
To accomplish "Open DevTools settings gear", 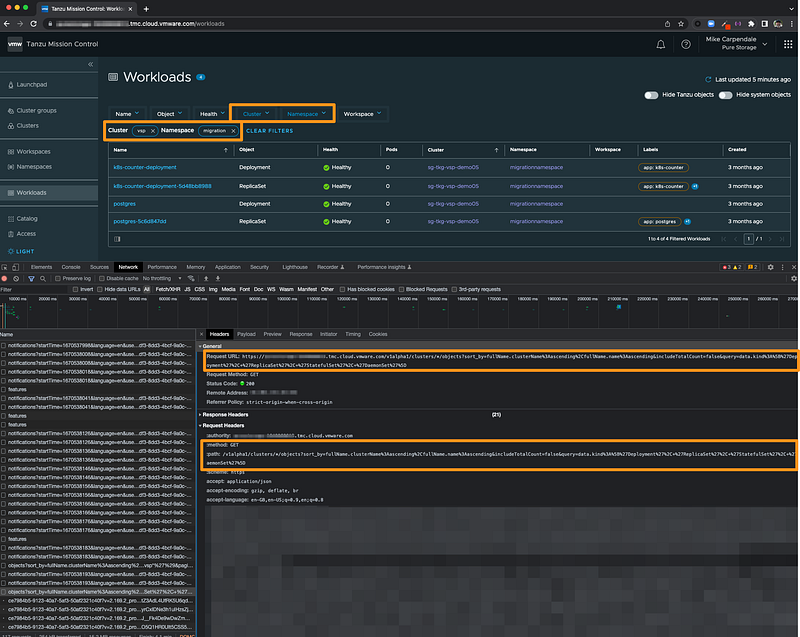I will (770, 267).
